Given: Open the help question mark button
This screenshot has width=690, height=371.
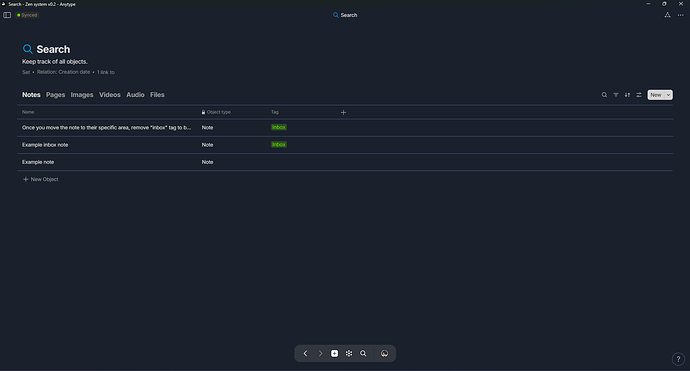Looking at the screenshot, I should (x=678, y=359).
